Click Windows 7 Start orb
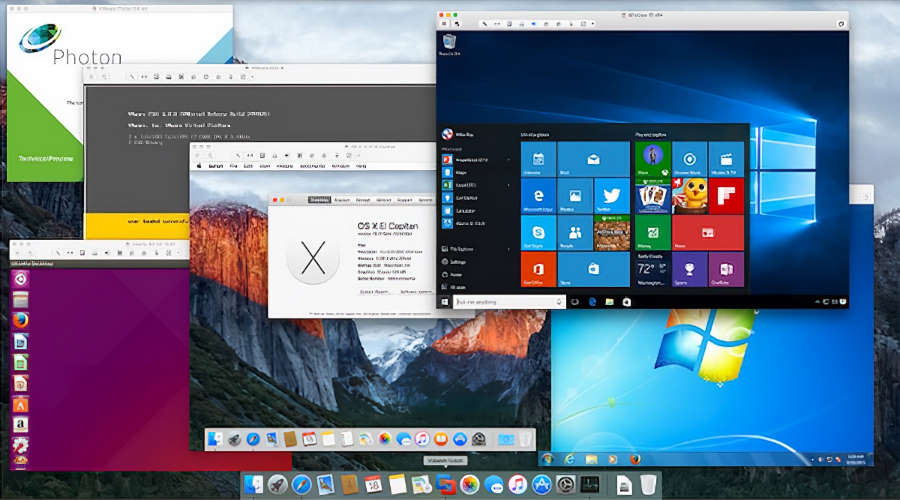The height and width of the screenshot is (500, 900). click(x=548, y=459)
